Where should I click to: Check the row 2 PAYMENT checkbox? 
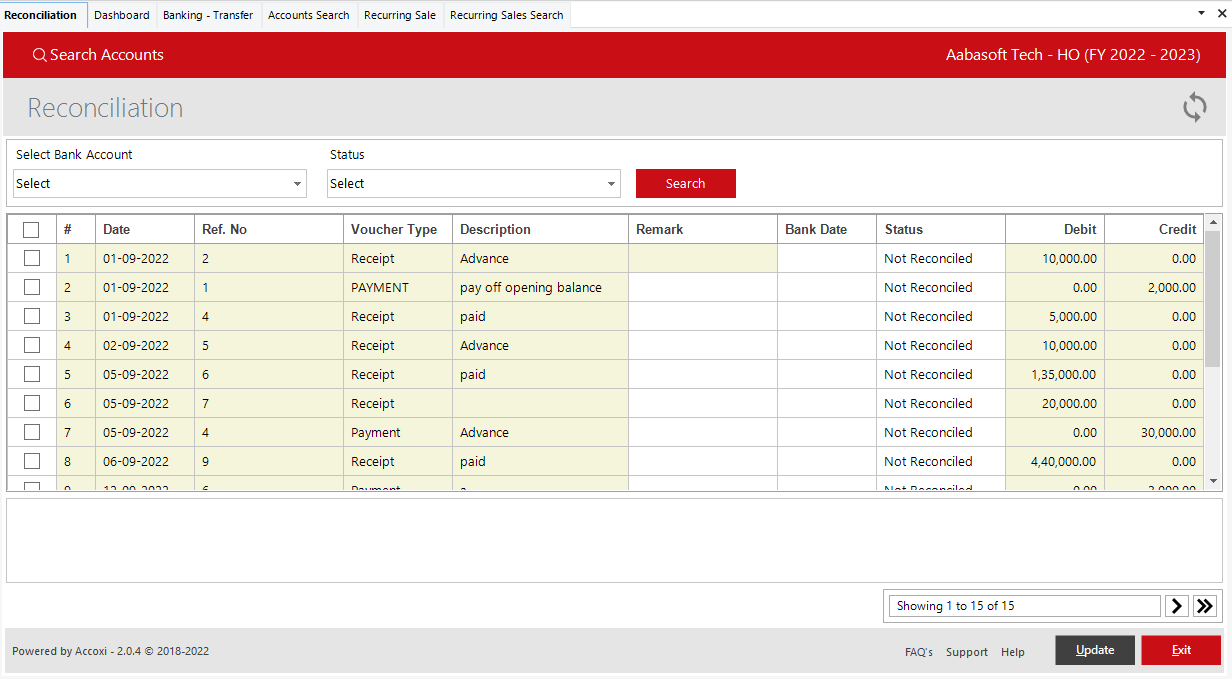tap(31, 287)
